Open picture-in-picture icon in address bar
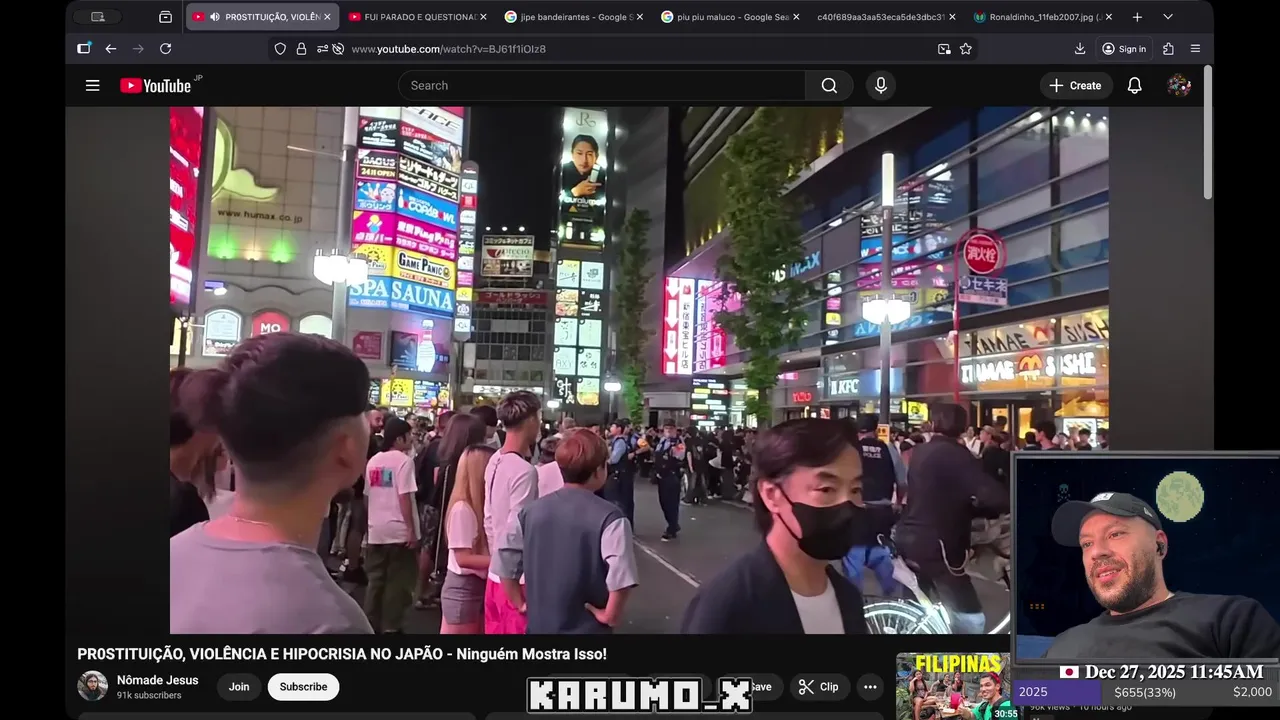 [x=944, y=49]
